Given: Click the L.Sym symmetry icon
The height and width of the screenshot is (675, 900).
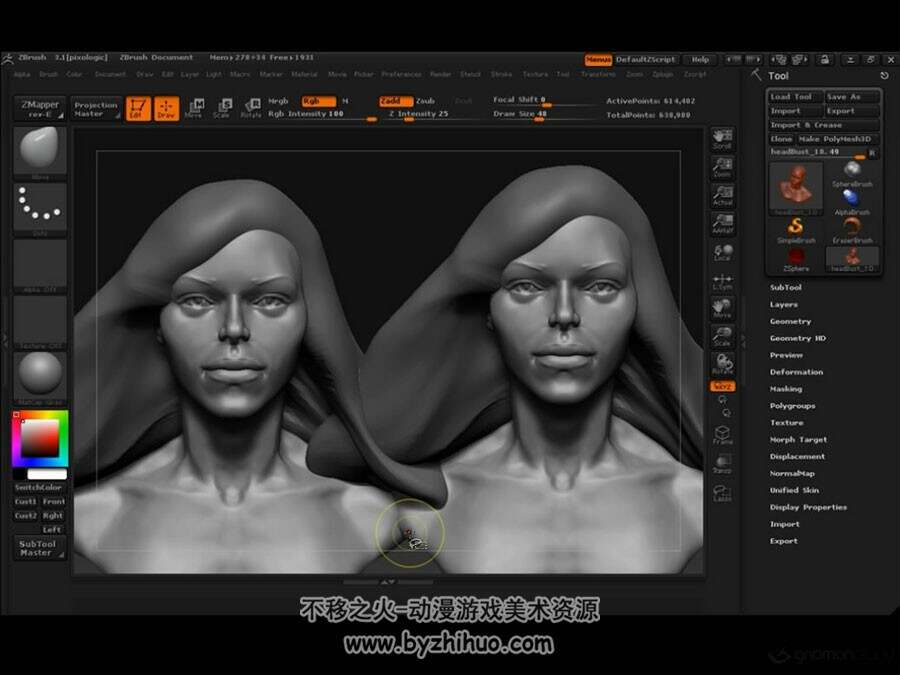Looking at the screenshot, I should coord(722,281).
